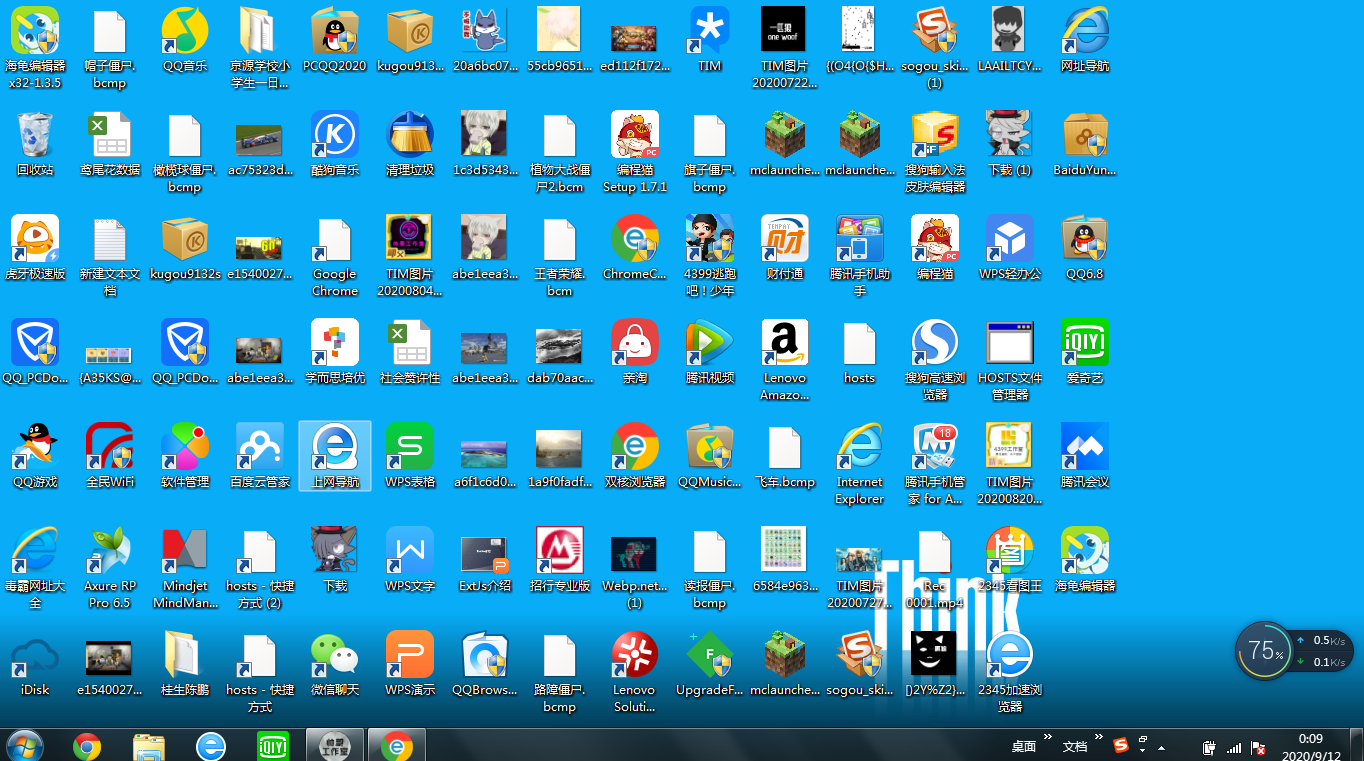The width and height of the screenshot is (1364, 761).
Task: Open the 酷狗音乐 shortcut
Action: 335,144
